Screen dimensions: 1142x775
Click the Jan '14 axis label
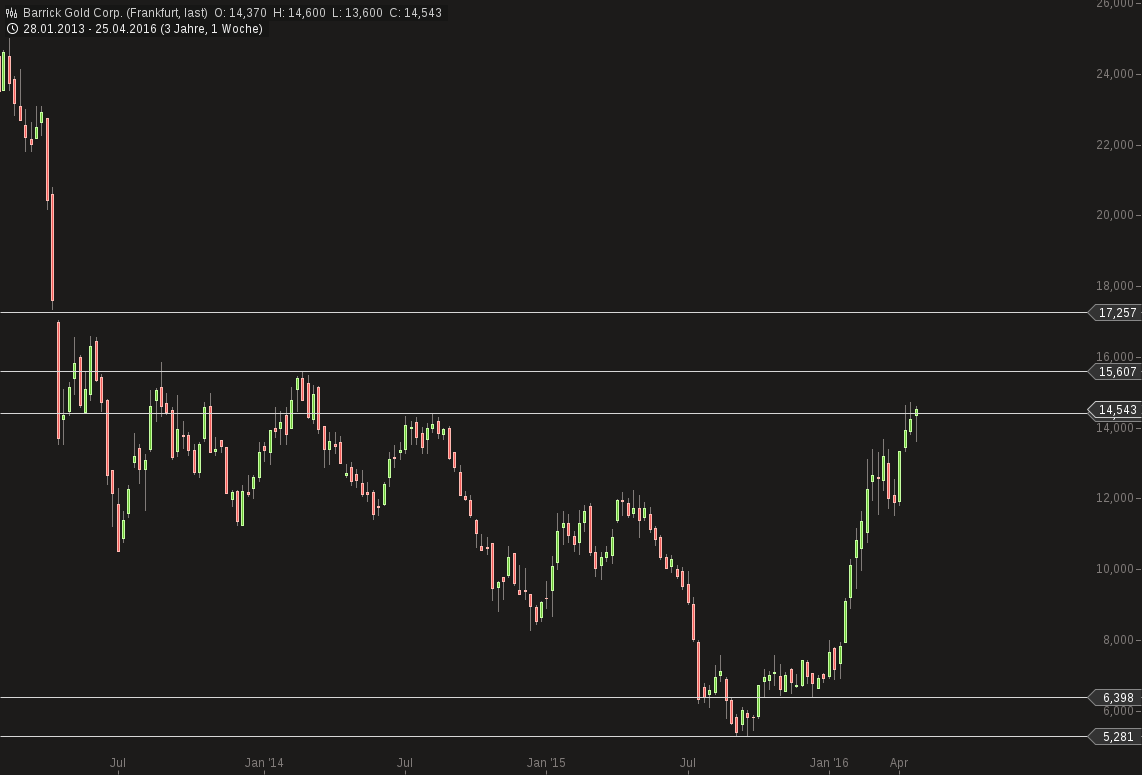point(262,762)
